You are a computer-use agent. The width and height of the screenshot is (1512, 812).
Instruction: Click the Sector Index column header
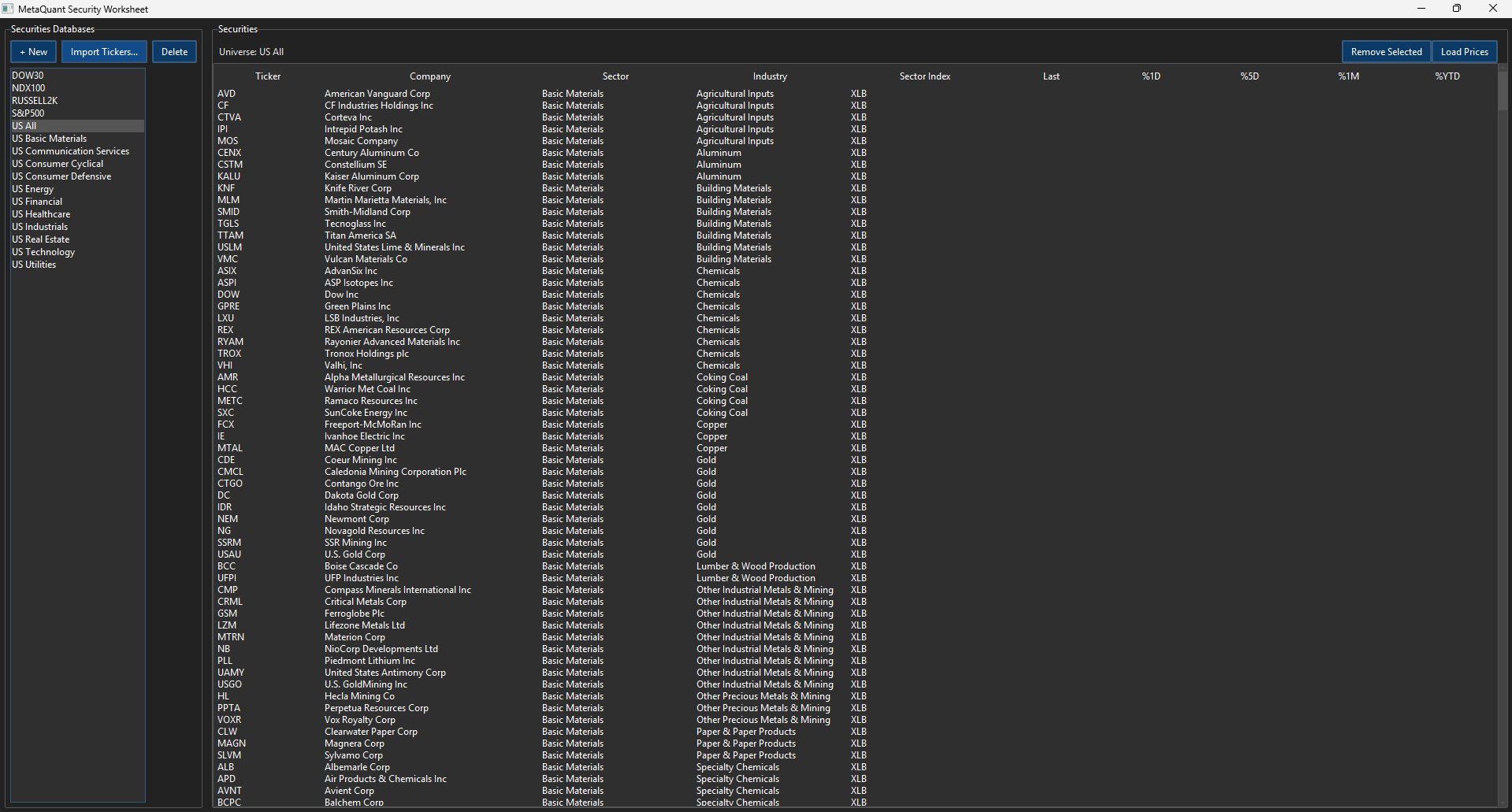[x=925, y=76]
